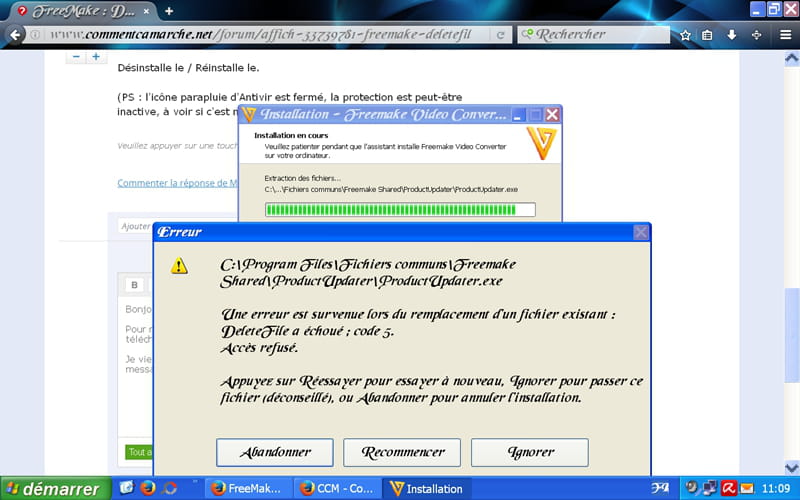Image resolution: width=800 pixels, height=500 pixels.
Task: Bookmark this page with the star icon
Action: point(685,35)
